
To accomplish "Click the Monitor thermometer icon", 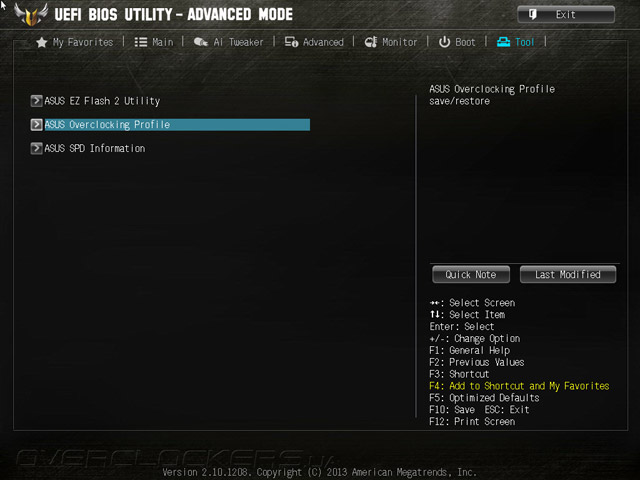I will point(371,42).
